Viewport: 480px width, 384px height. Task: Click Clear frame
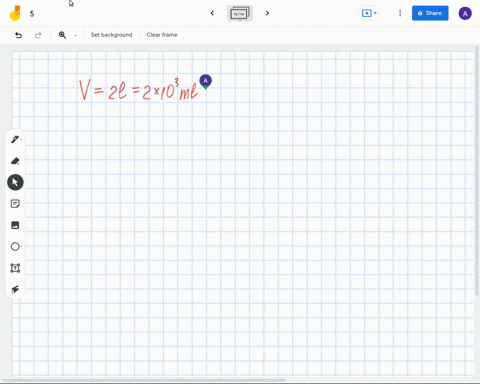tap(162, 35)
